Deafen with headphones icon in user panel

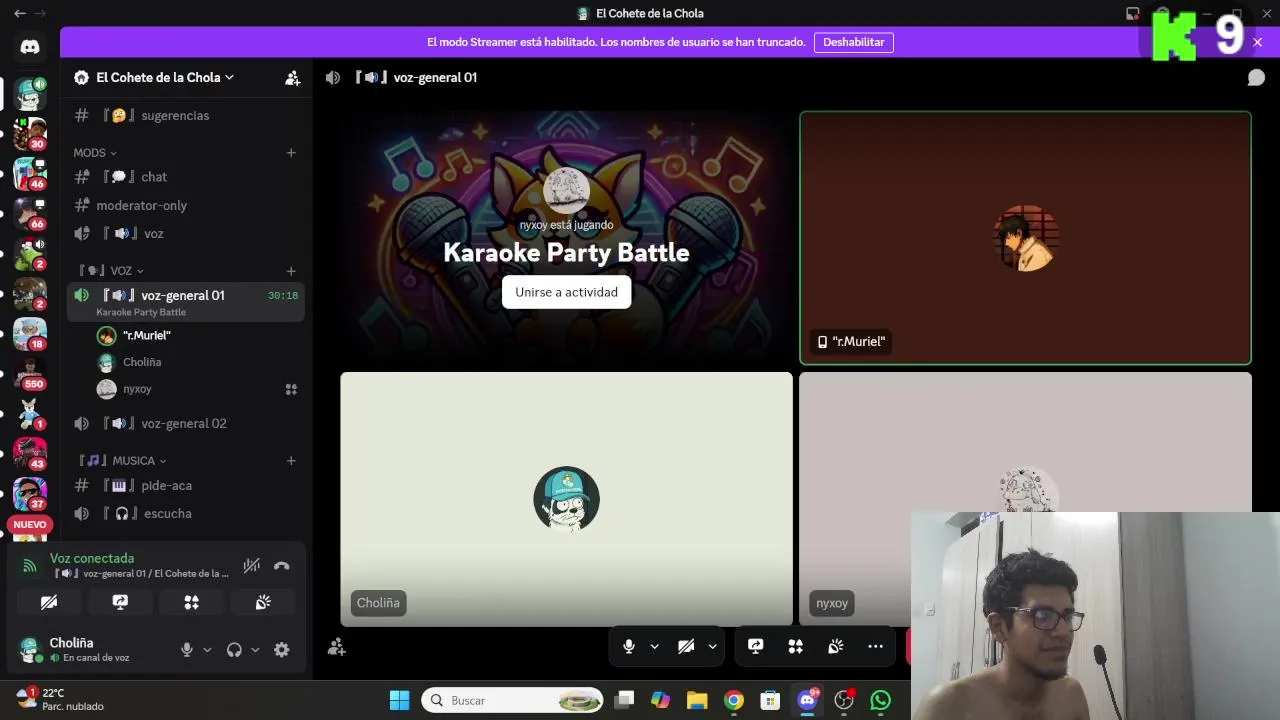coord(234,649)
